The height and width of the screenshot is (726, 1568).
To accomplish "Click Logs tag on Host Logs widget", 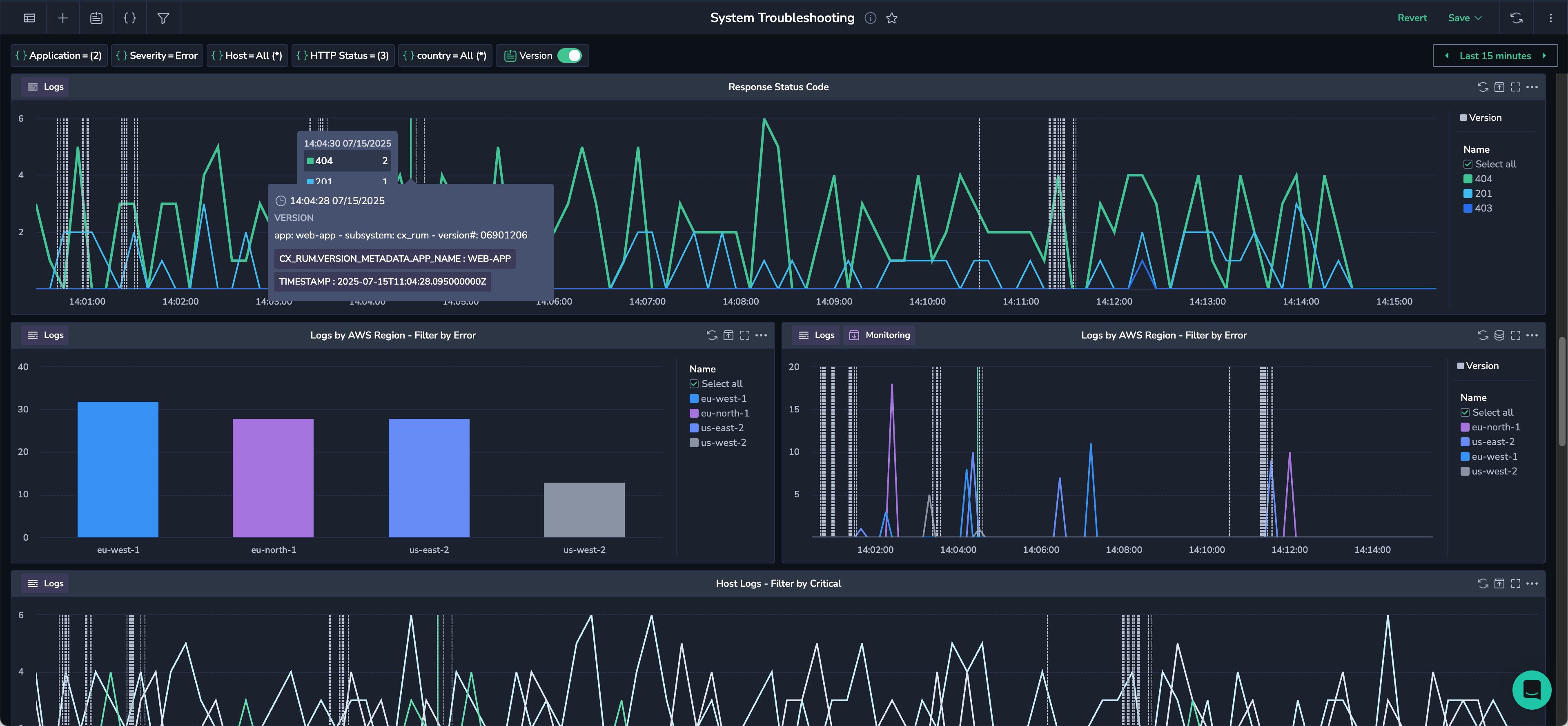I will point(45,583).
